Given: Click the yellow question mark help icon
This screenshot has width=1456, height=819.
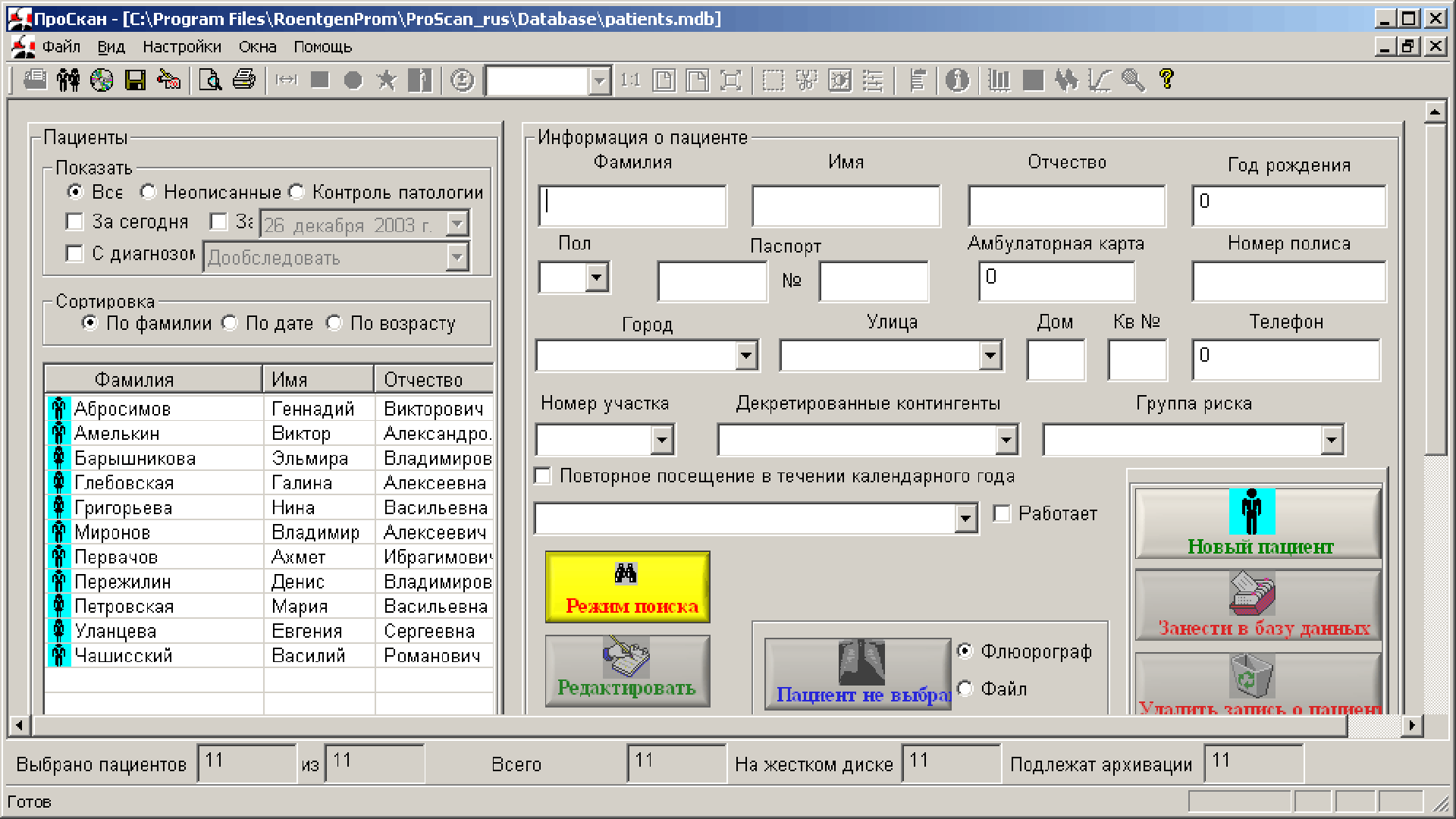Looking at the screenshot, I should click(x=1166, y=79).
